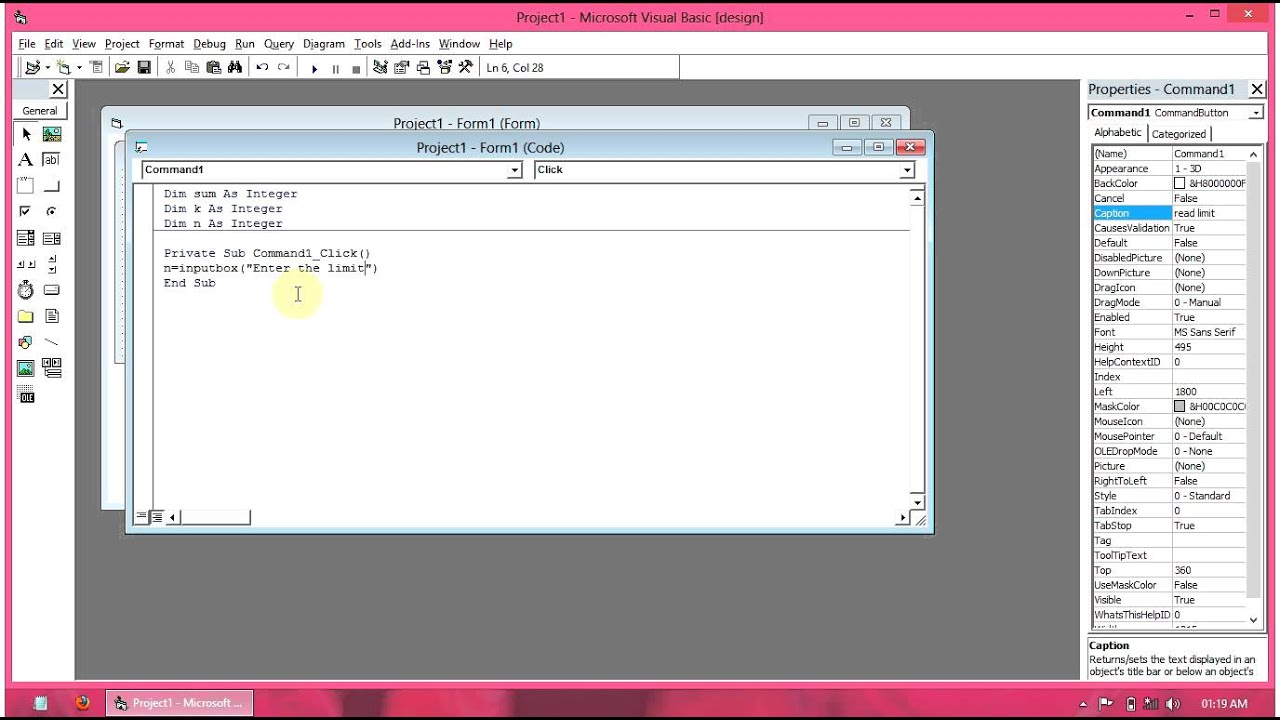Open the Project menu
This screenshot has width=1280, height=720.
tap(122, 44)
